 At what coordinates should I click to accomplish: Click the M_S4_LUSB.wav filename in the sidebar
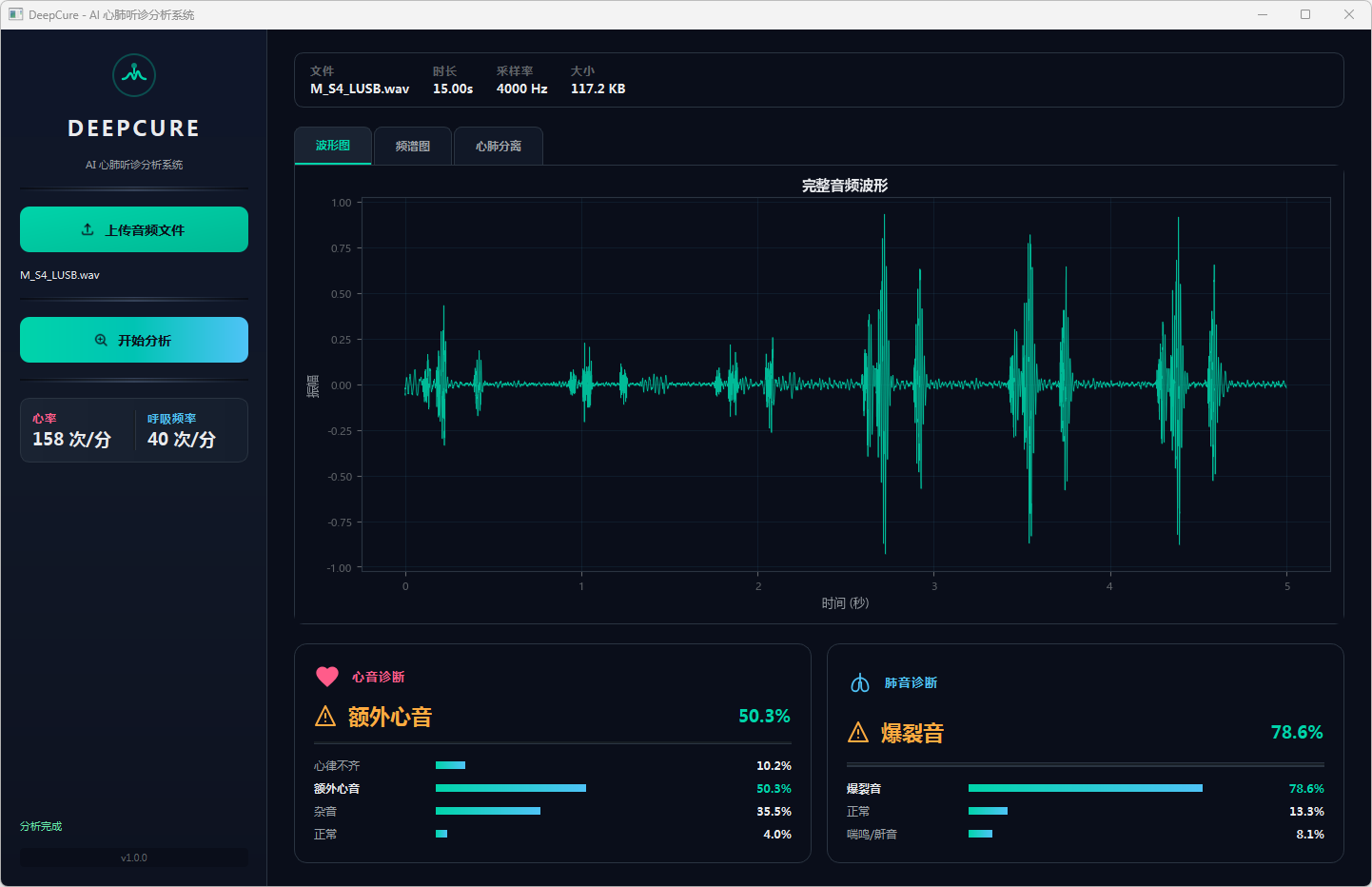tap(60, 275)
